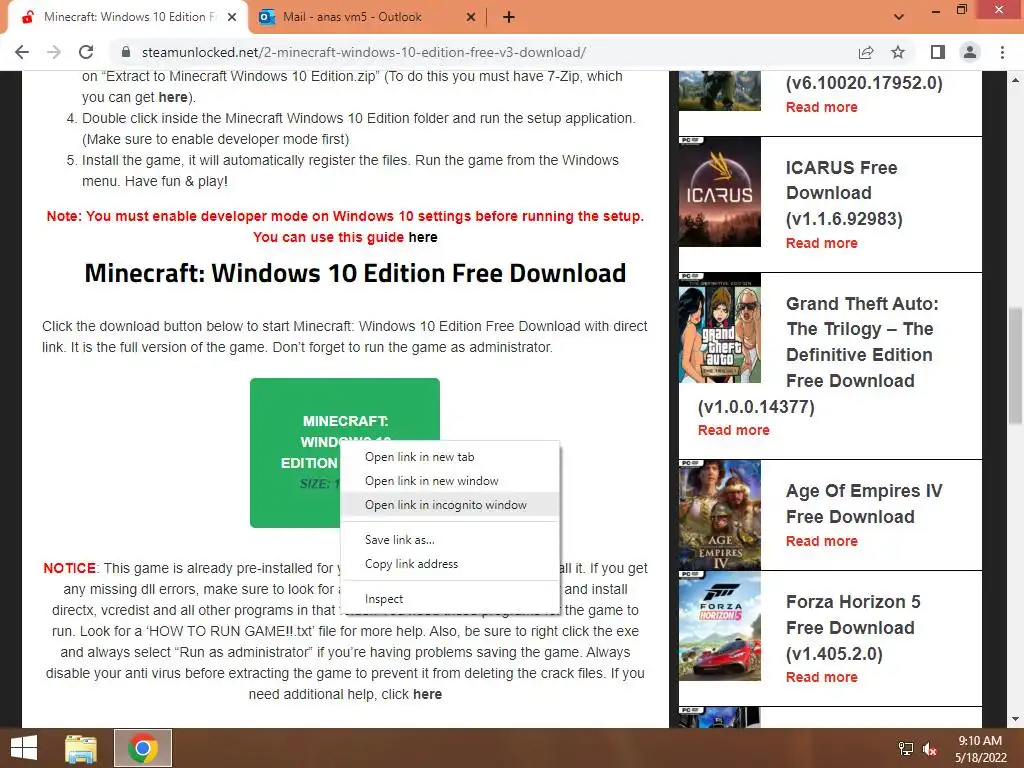Share this page using the share icon
Image resolution: width=1024 pixels, height=768 pixels.
click(866, 52)
